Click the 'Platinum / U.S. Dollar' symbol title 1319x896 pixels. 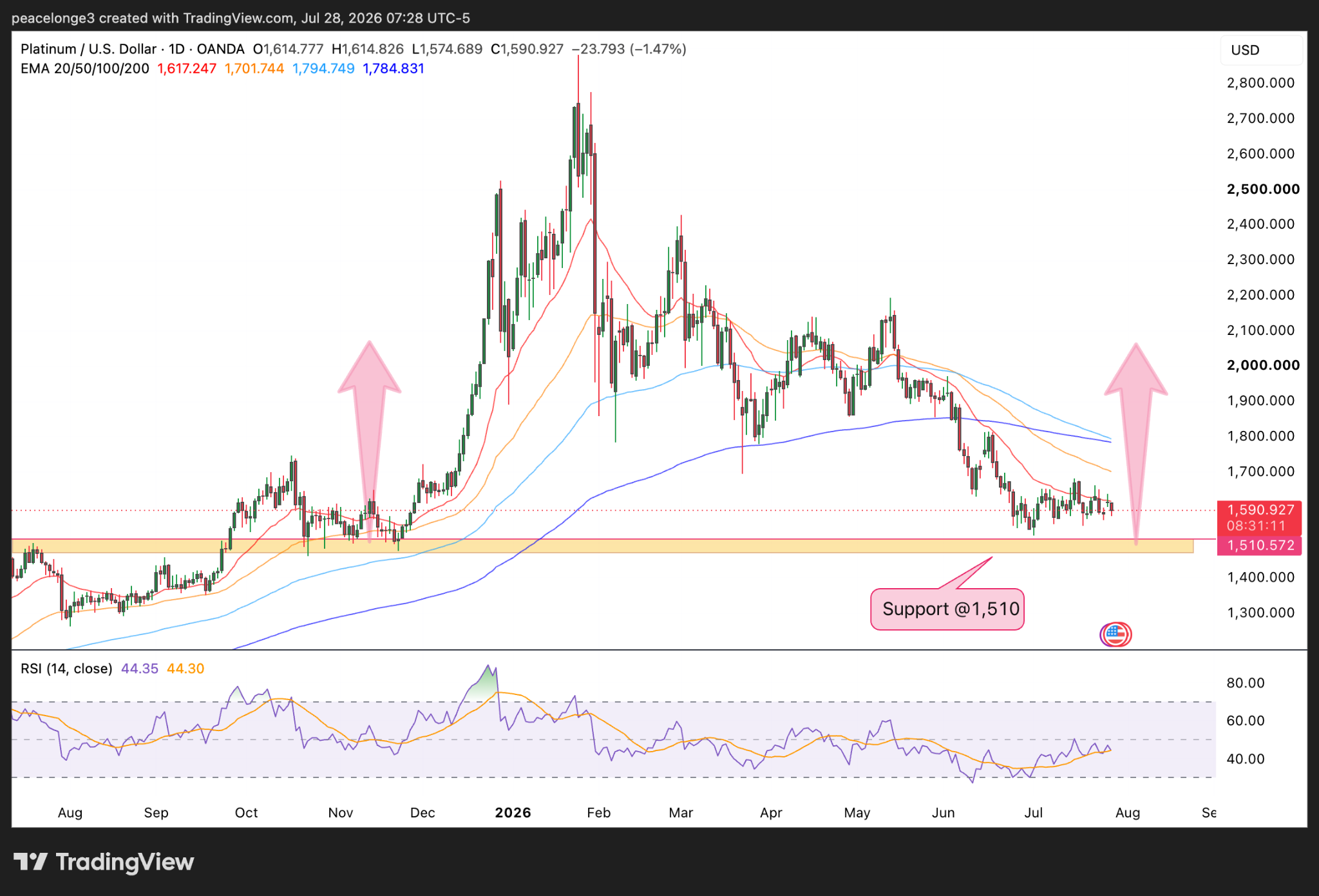89,49
